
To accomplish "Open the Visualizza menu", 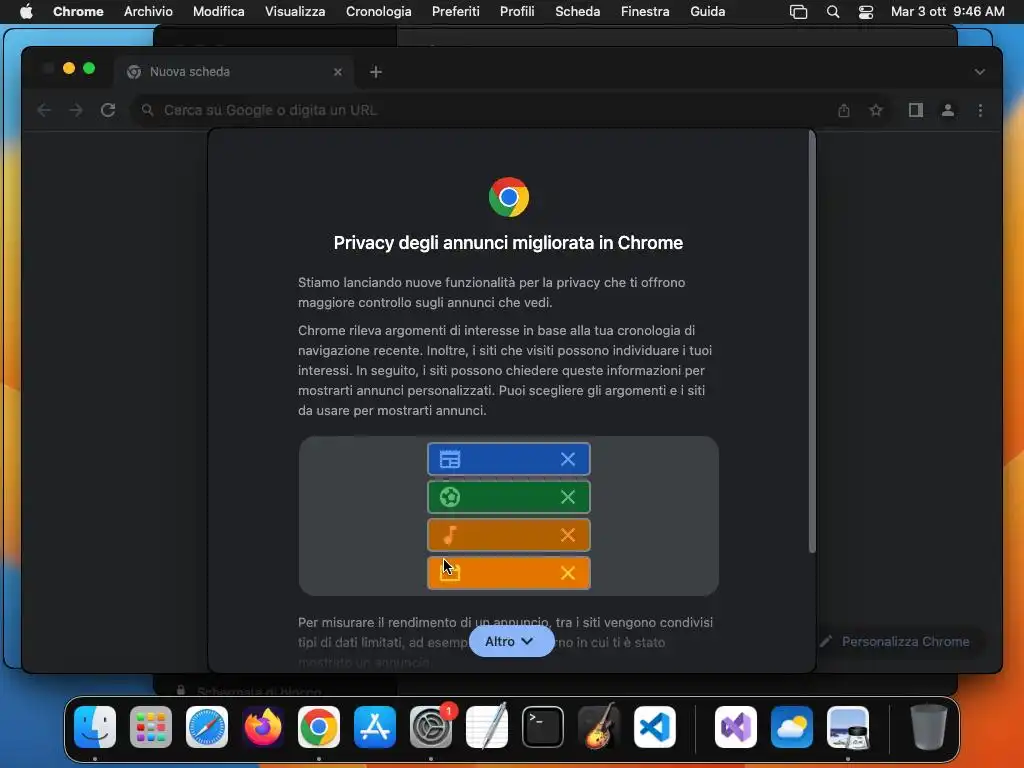I will click(295, 11).
